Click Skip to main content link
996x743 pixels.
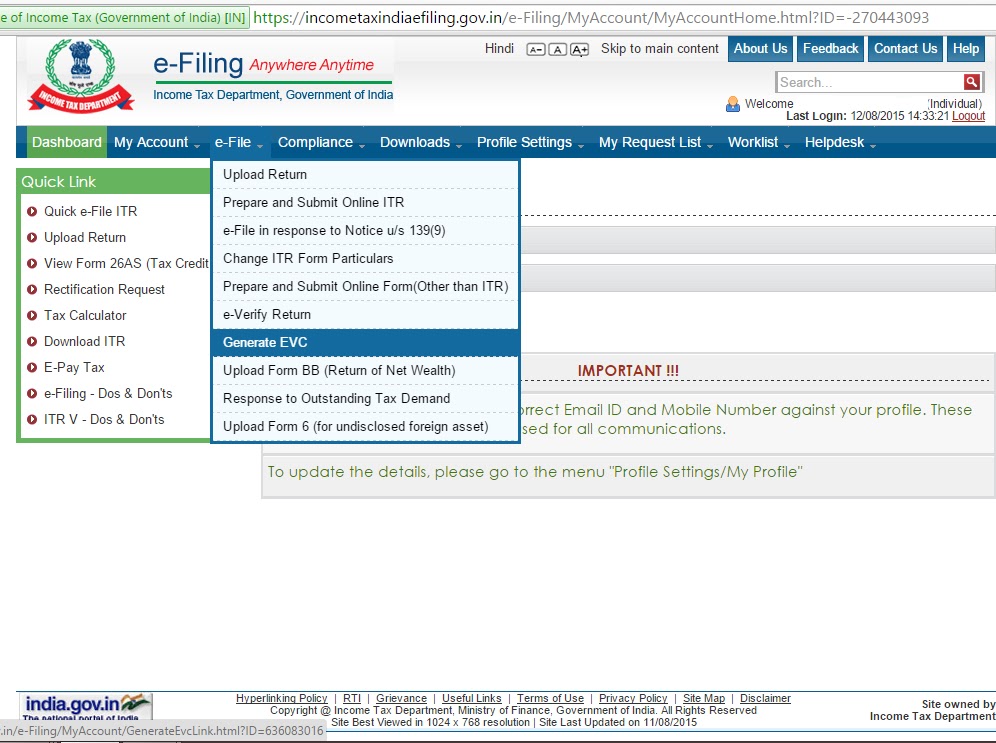[659, 49]
